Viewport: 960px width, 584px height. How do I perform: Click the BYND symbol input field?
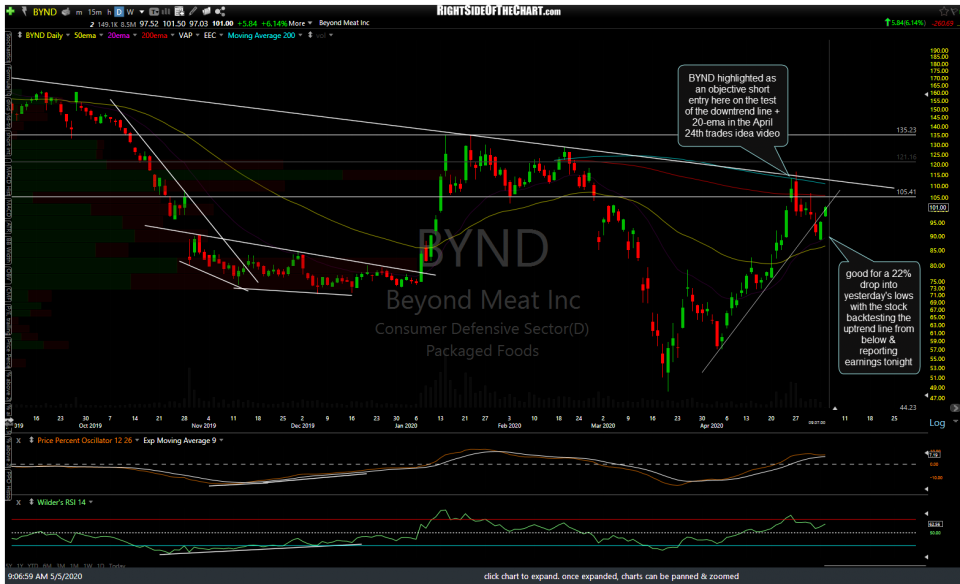[44, 9]
